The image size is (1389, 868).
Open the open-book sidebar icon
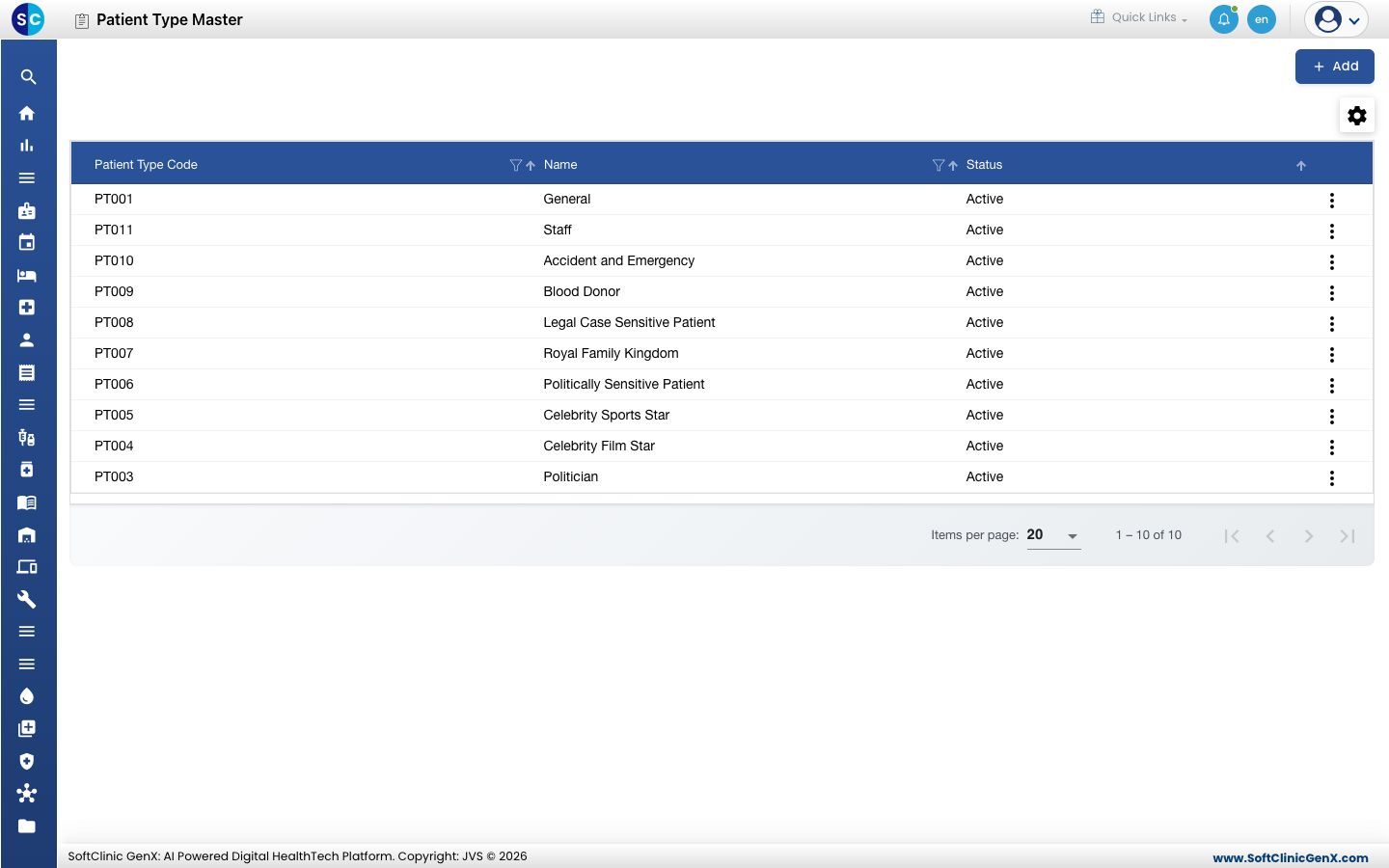click(x=27, y=502)
